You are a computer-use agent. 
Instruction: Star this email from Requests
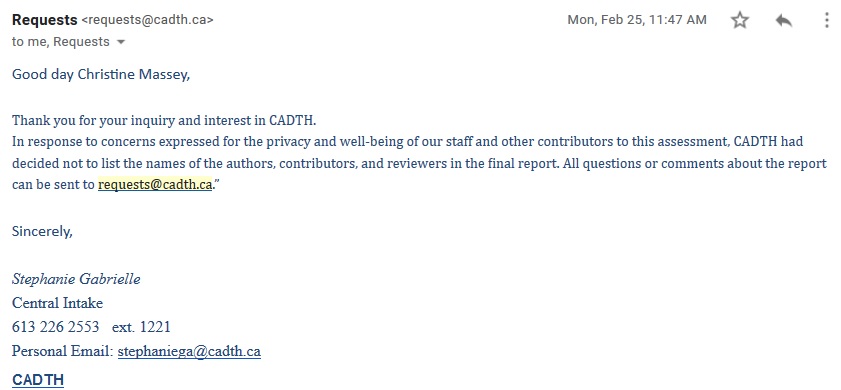(740, 20)
